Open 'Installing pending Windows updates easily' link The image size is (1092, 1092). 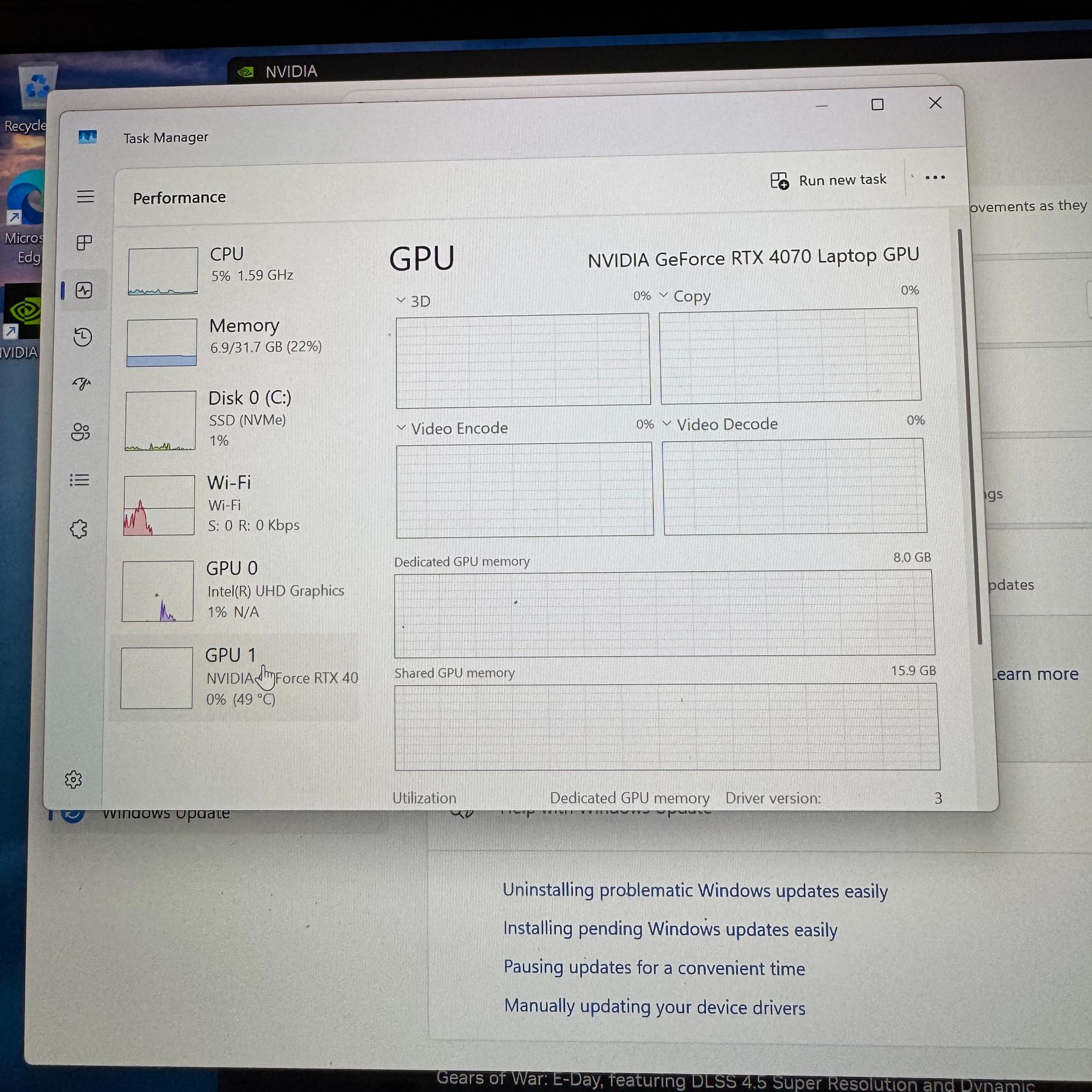click(670, 929)
